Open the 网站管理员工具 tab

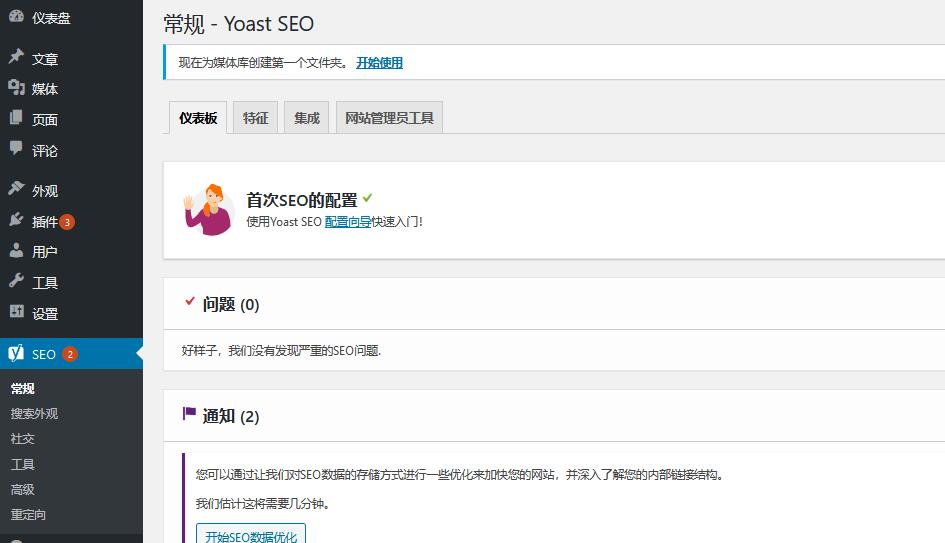[x=389, y=118]
